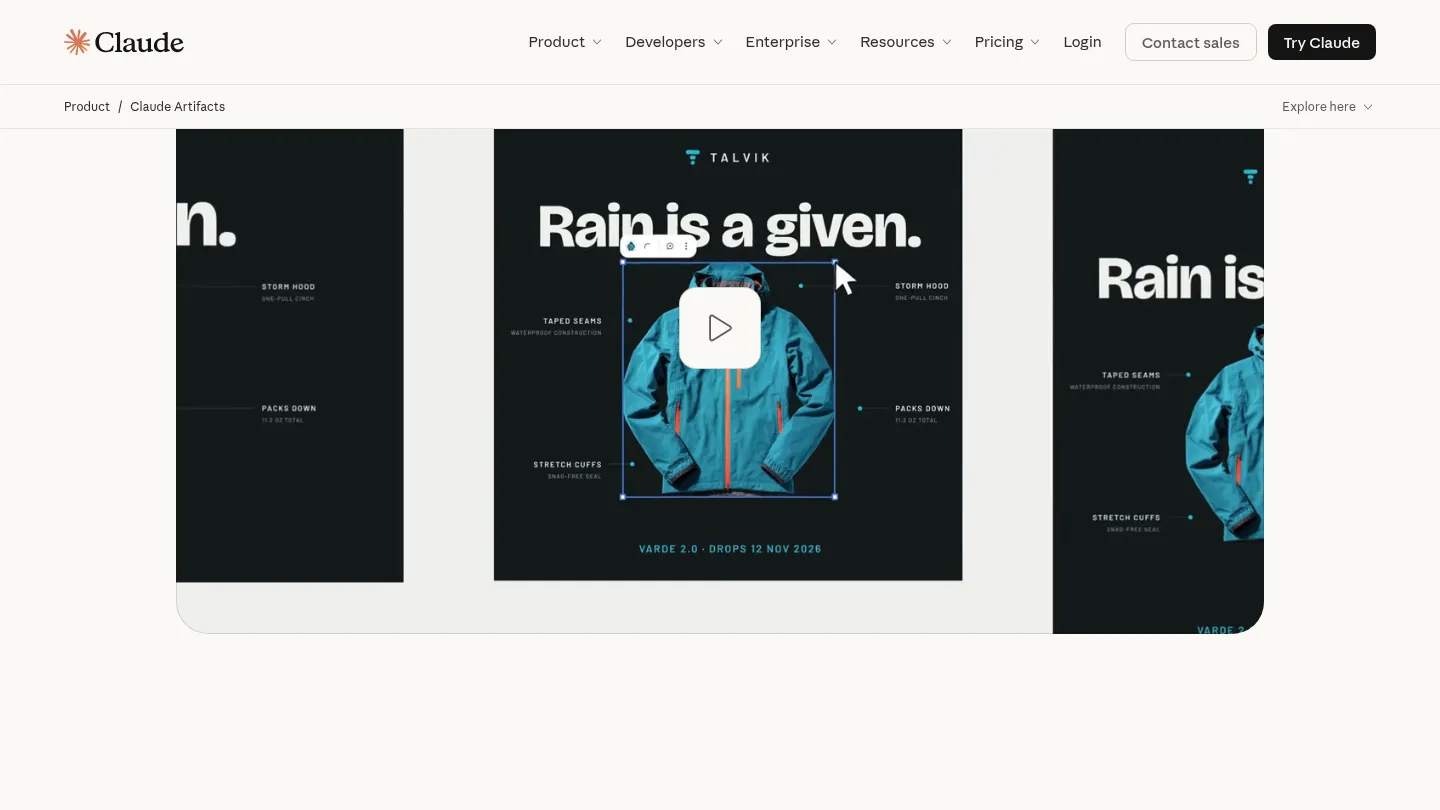The image size is (1440, 810).
Task: Go to the Login page
Action: (1082, 42)
